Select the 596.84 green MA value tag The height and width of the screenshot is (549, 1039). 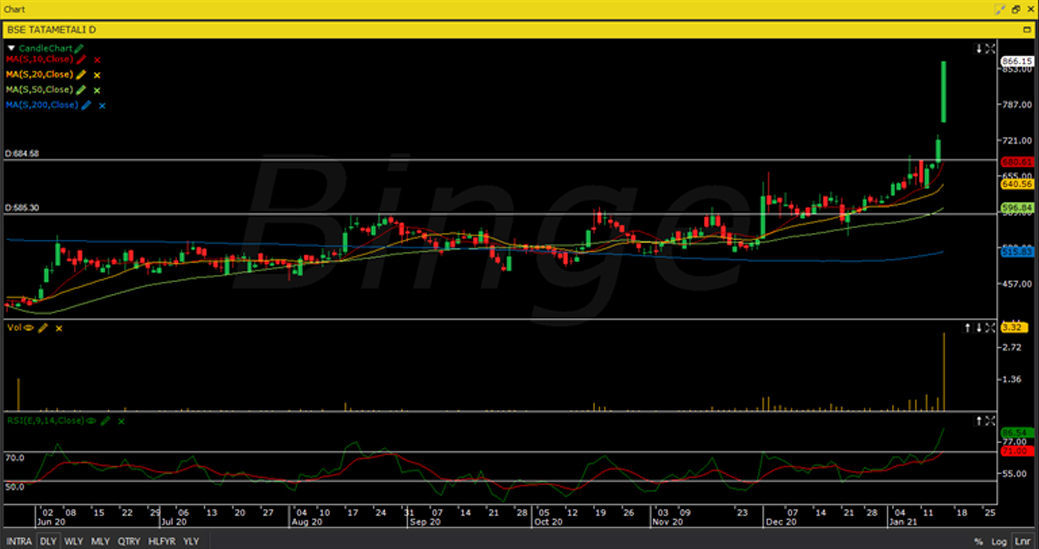click(x=1017, y=208)
